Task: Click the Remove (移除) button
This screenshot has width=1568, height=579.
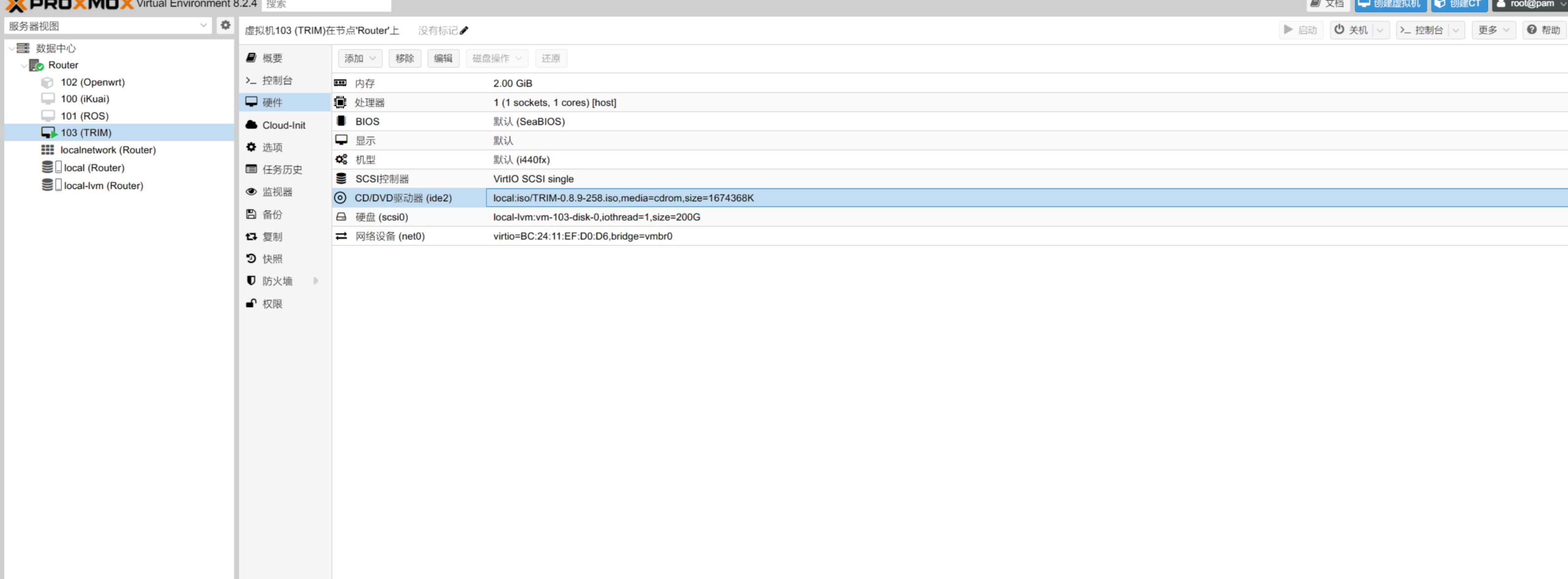Action: point(404,58)
